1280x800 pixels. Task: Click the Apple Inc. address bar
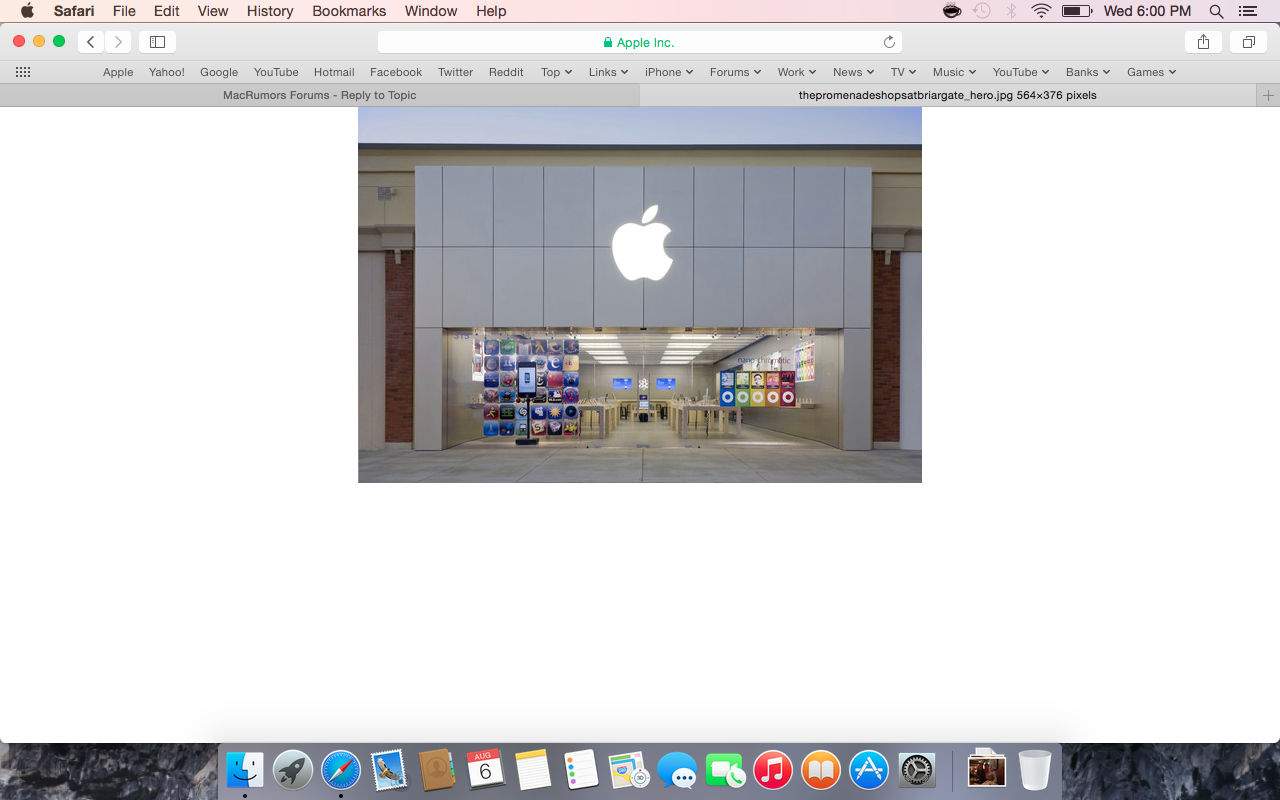[x=640, y=42]
